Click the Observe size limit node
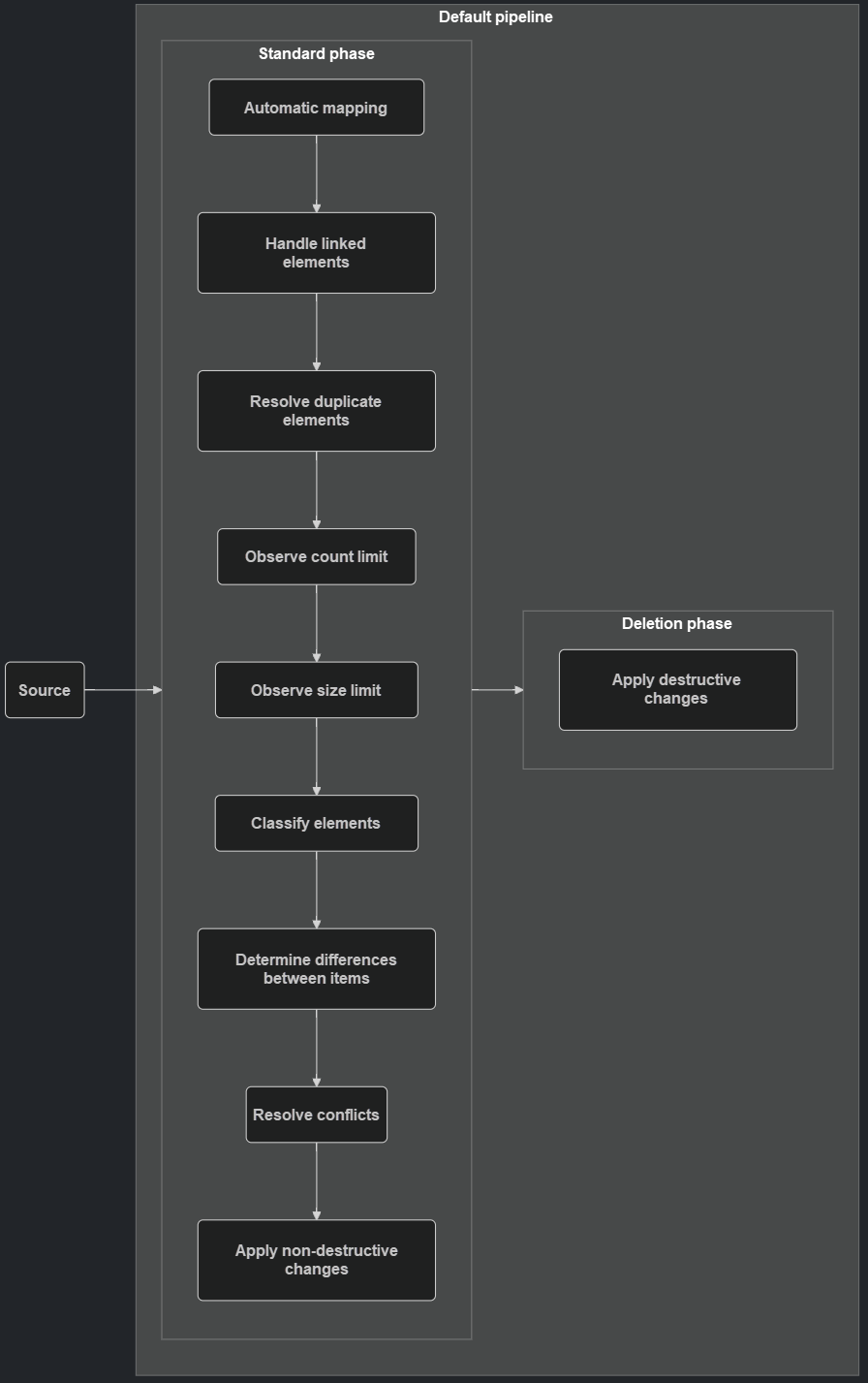The width and height of the screenshot is (868, 1383). click(x=317, y=690)
